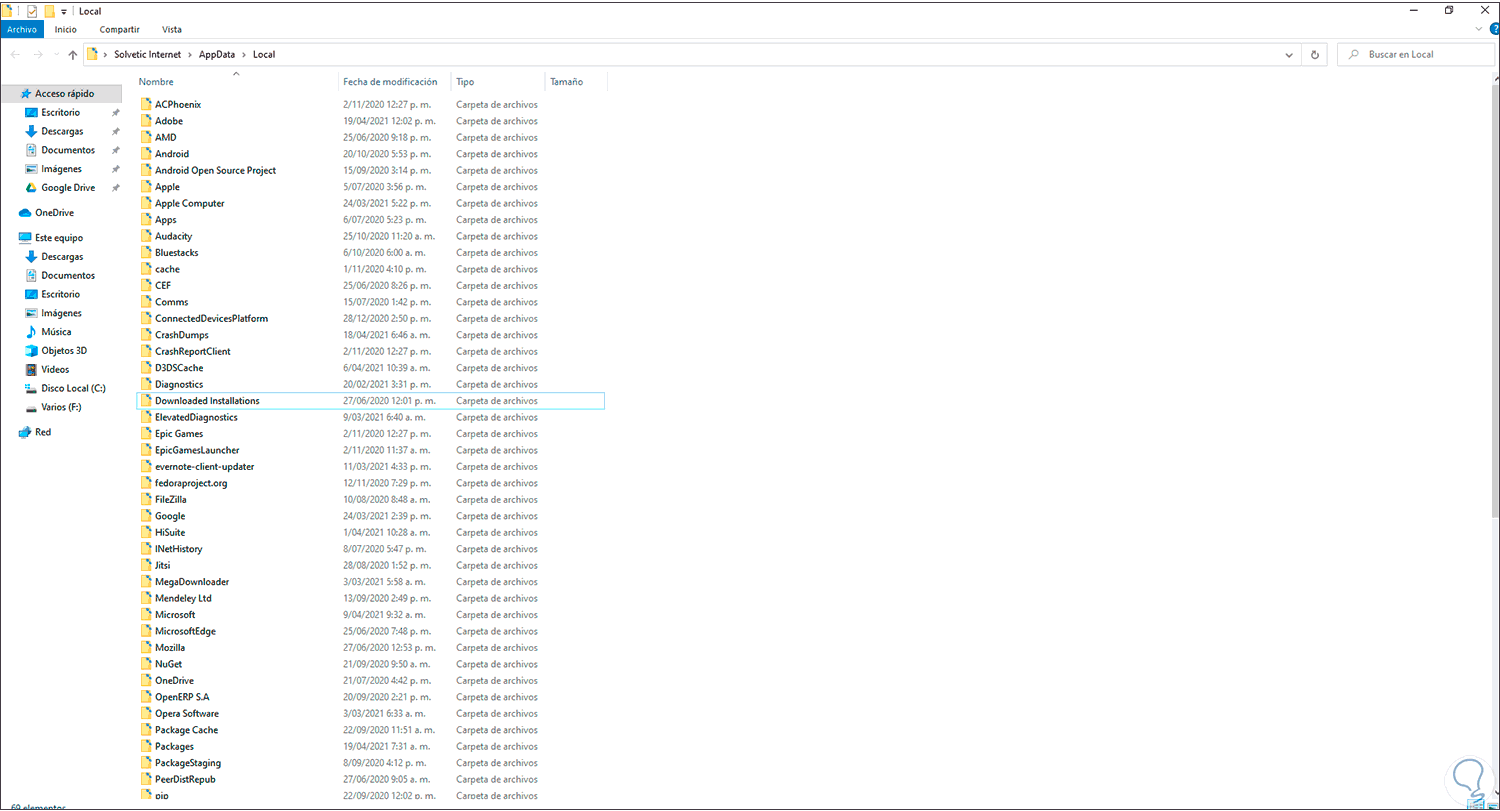Viewport: 1500px width, 811px height.
Task: Refresh the Local folder view
Action: [1315, 55]
